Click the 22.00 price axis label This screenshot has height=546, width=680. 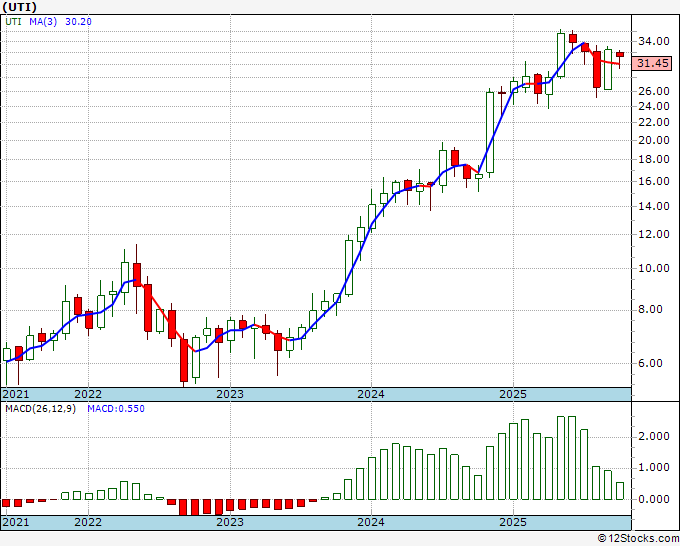(653, 122)
